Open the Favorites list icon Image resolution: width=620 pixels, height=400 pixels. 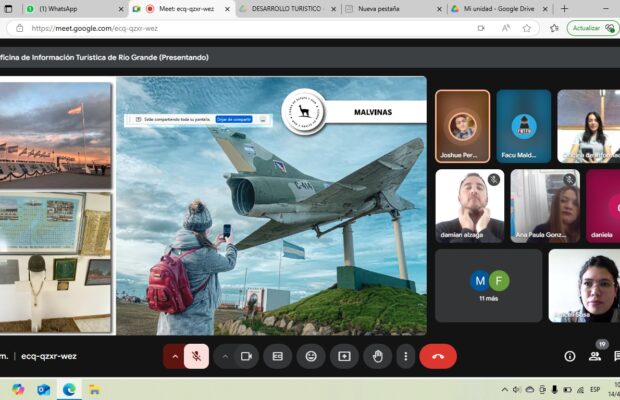click(554, 28)
